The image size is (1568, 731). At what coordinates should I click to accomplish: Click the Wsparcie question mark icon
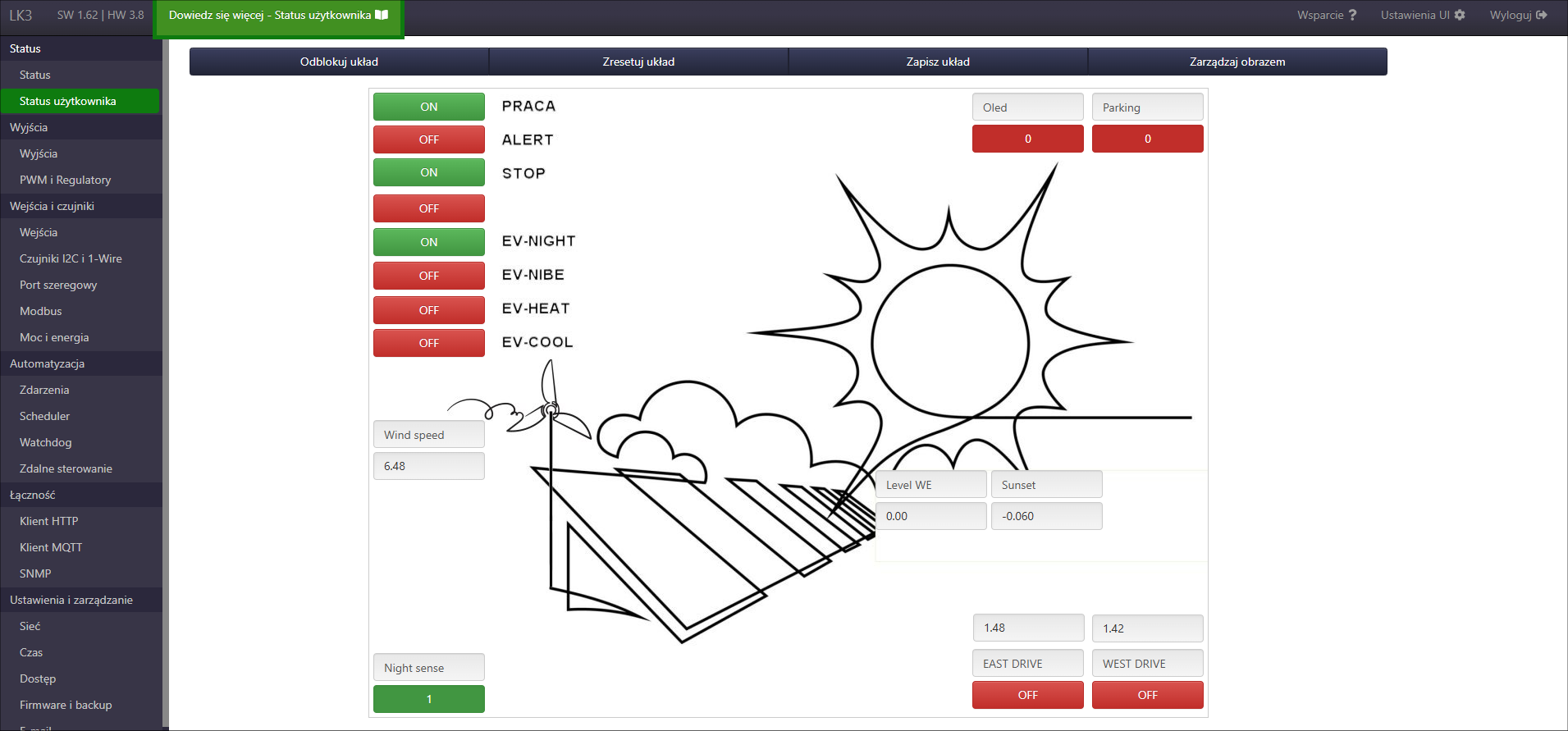tap(1352, 15)
